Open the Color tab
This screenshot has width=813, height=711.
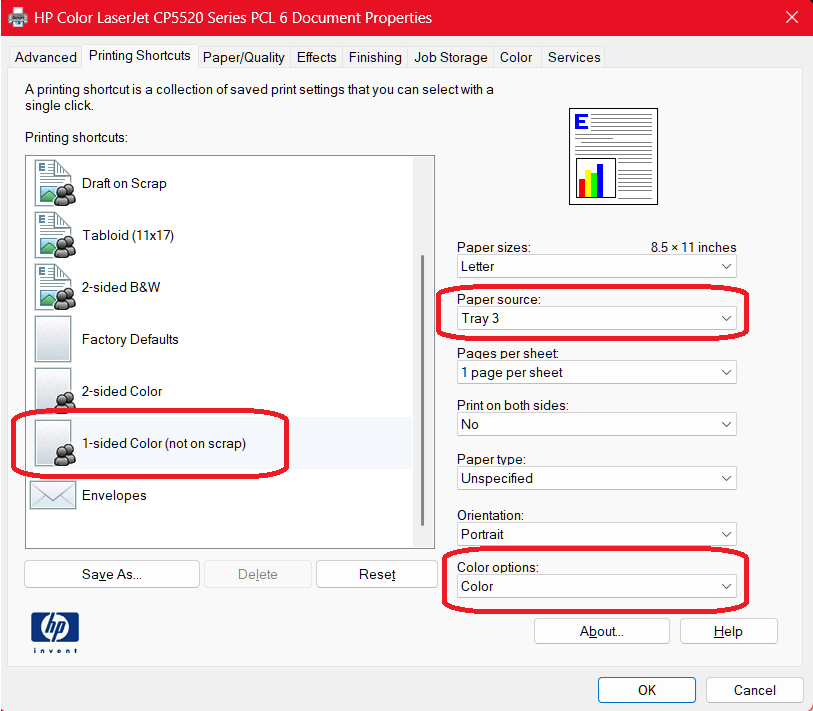click(516, 57)
